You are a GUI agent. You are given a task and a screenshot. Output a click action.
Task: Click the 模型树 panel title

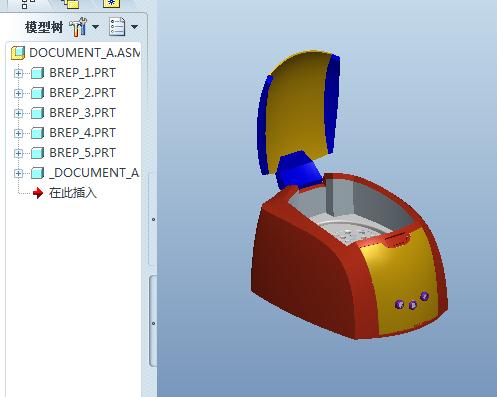[44, 27]
